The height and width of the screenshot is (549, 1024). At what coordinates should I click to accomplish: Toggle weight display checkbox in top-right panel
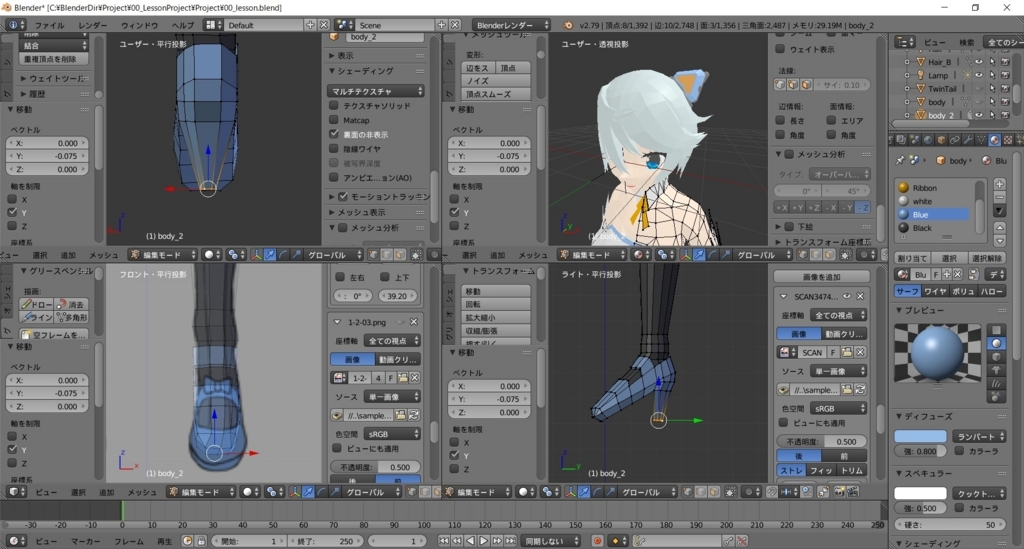pos(780,48)
